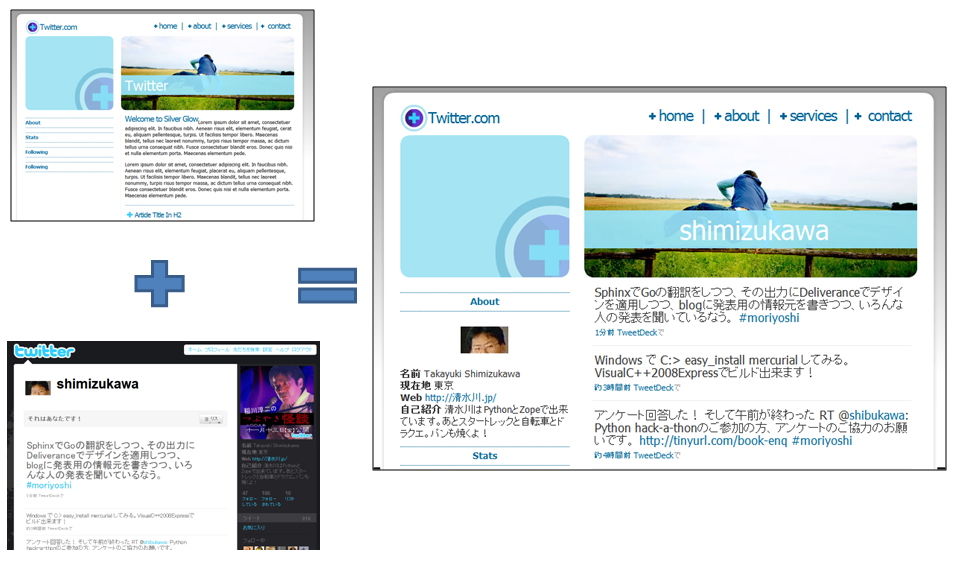Click the shimizukawa banner image in result page

(x=750, y=206)
